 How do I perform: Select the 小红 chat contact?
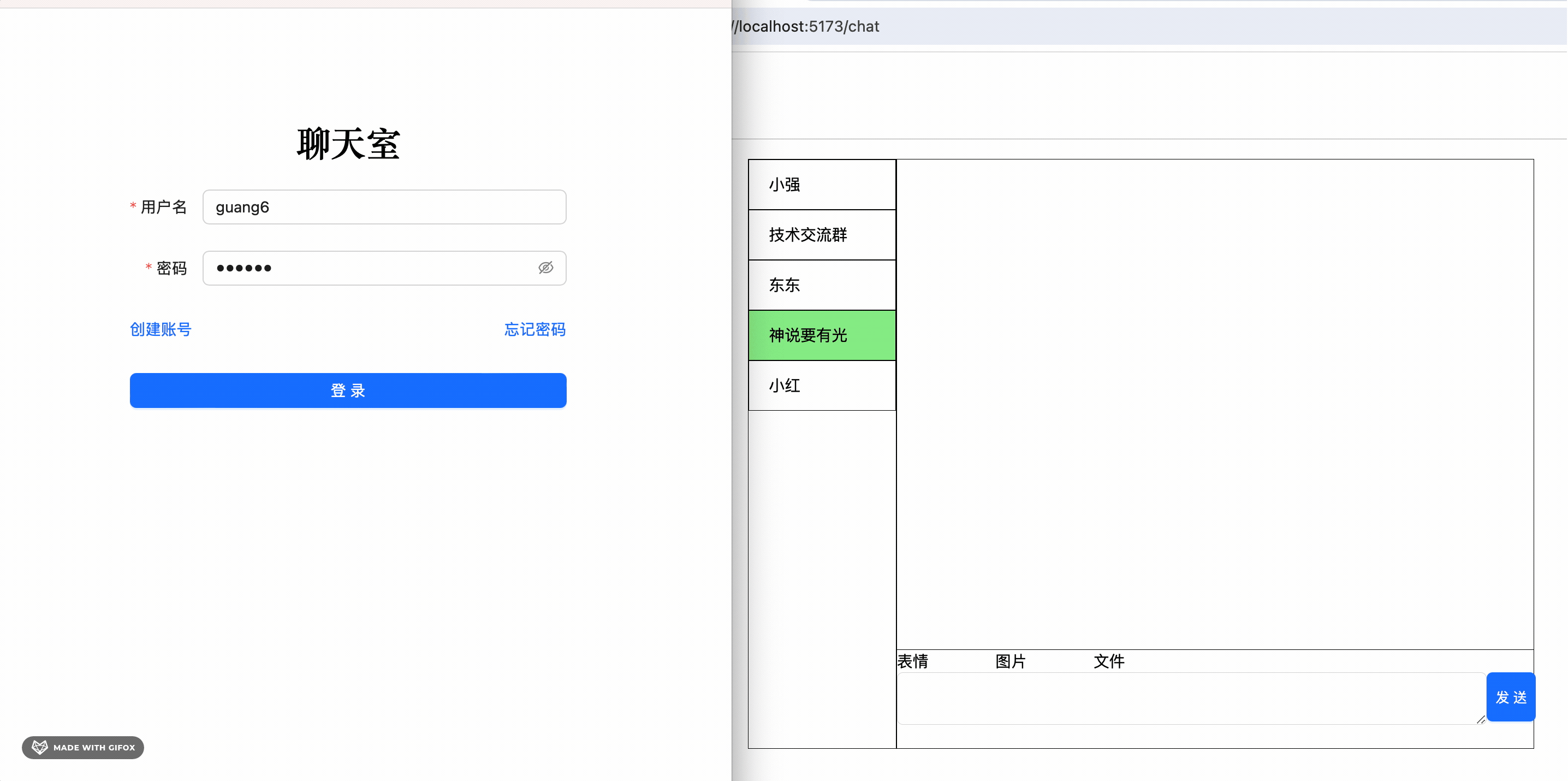(x=822, y=386)
